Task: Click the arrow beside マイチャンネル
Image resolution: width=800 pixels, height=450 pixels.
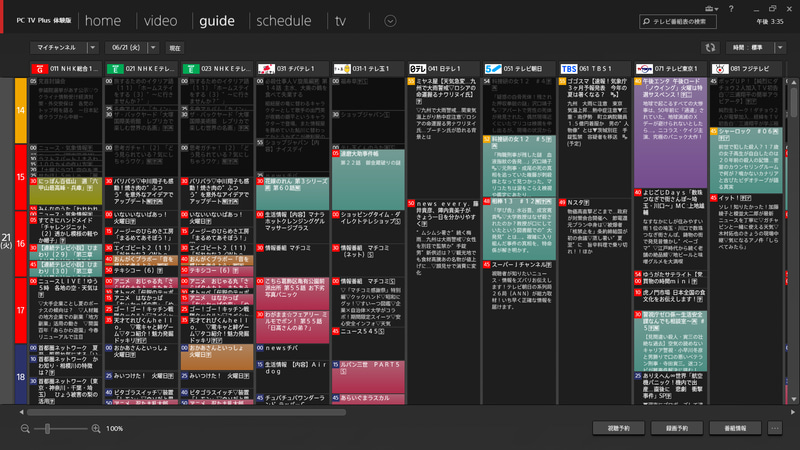Action: pos(92,47)
